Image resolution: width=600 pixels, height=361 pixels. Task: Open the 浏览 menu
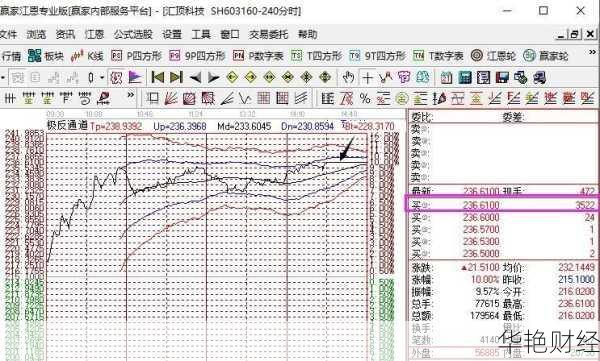click(36, 34)
